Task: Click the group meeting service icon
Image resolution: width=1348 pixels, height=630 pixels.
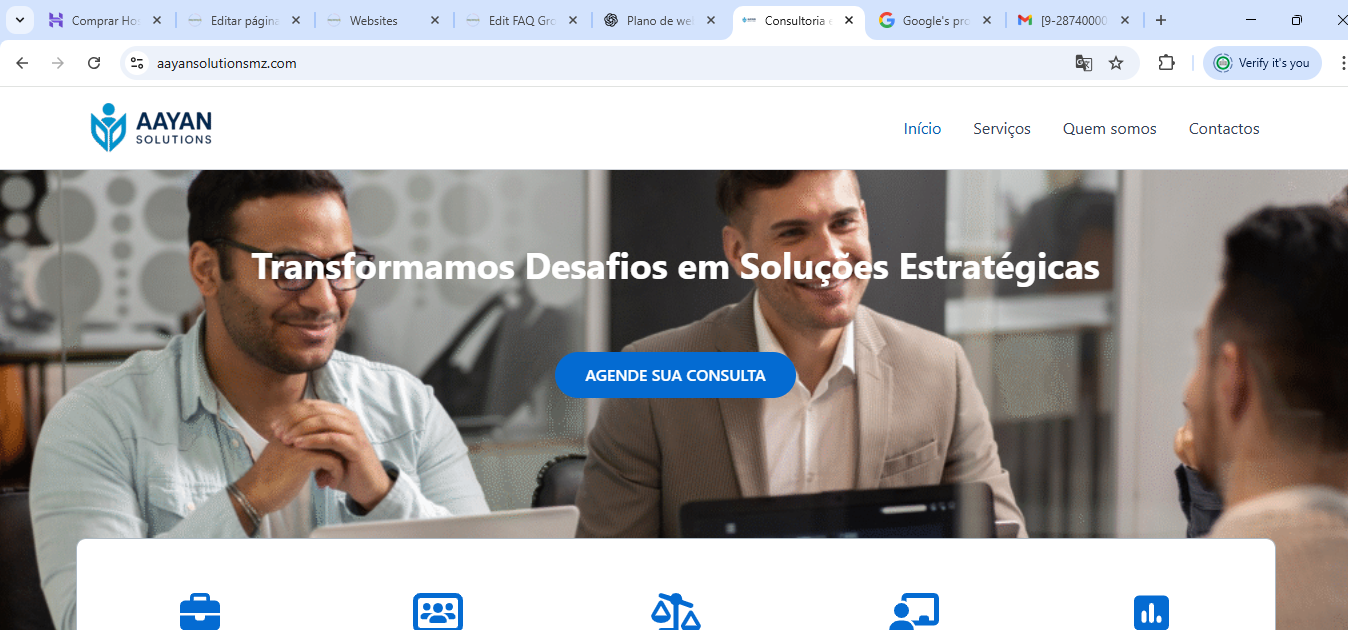Action: (438, 611)
